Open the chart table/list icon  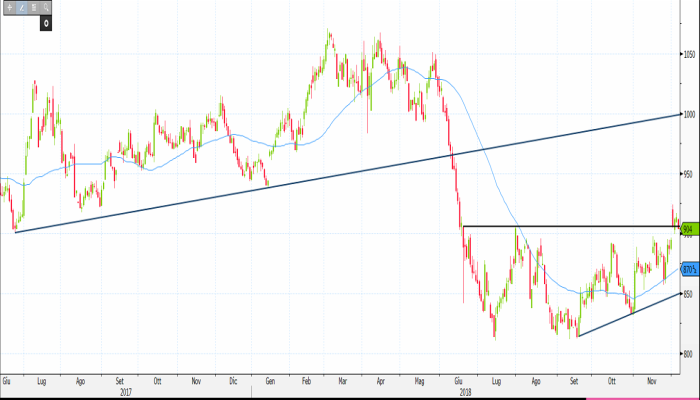click(34, 7)
